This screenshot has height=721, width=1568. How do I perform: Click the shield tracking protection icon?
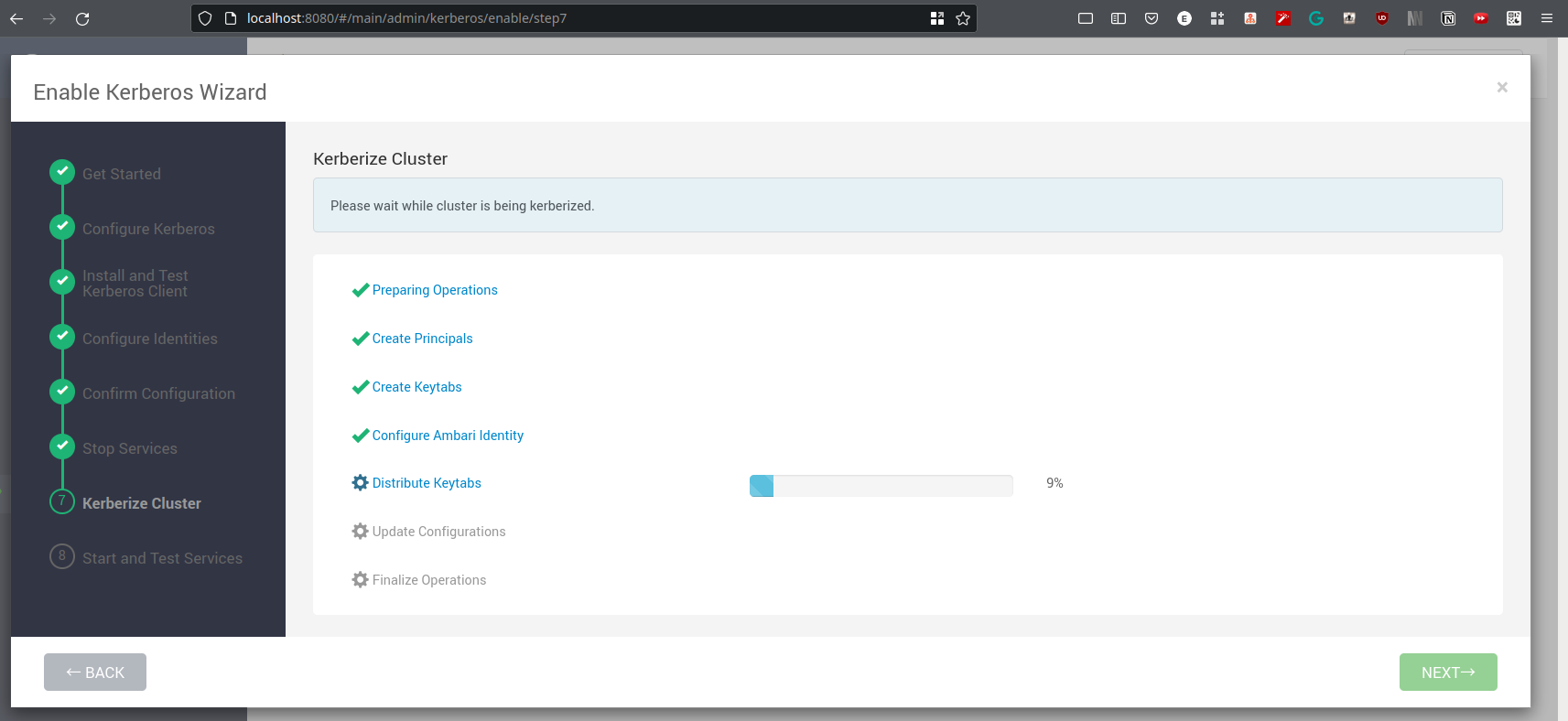(205, 18)
